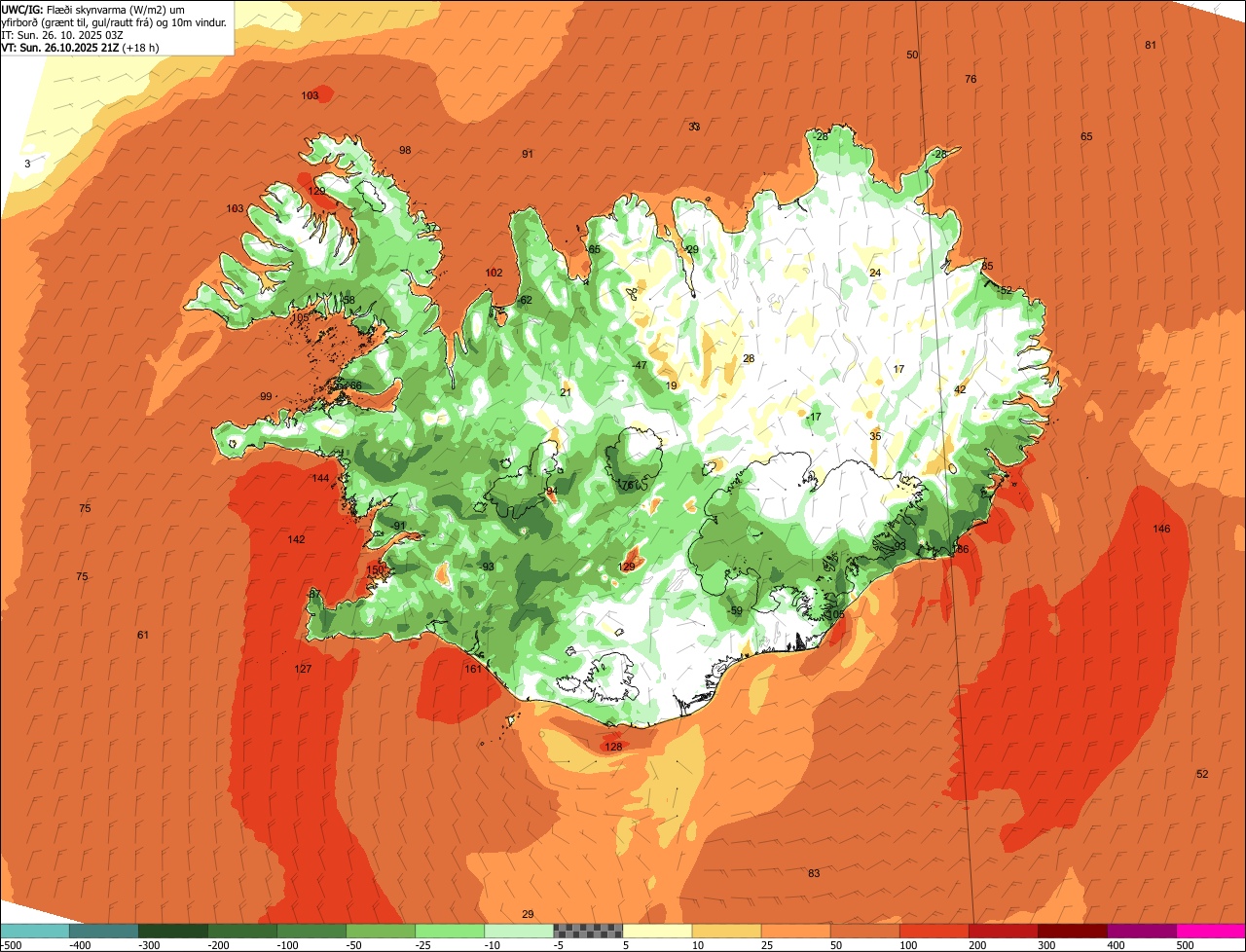Viewport: 1246px width, 952px height.
Task: Click the '-500' legend scale label
Action: coord(12,945)
